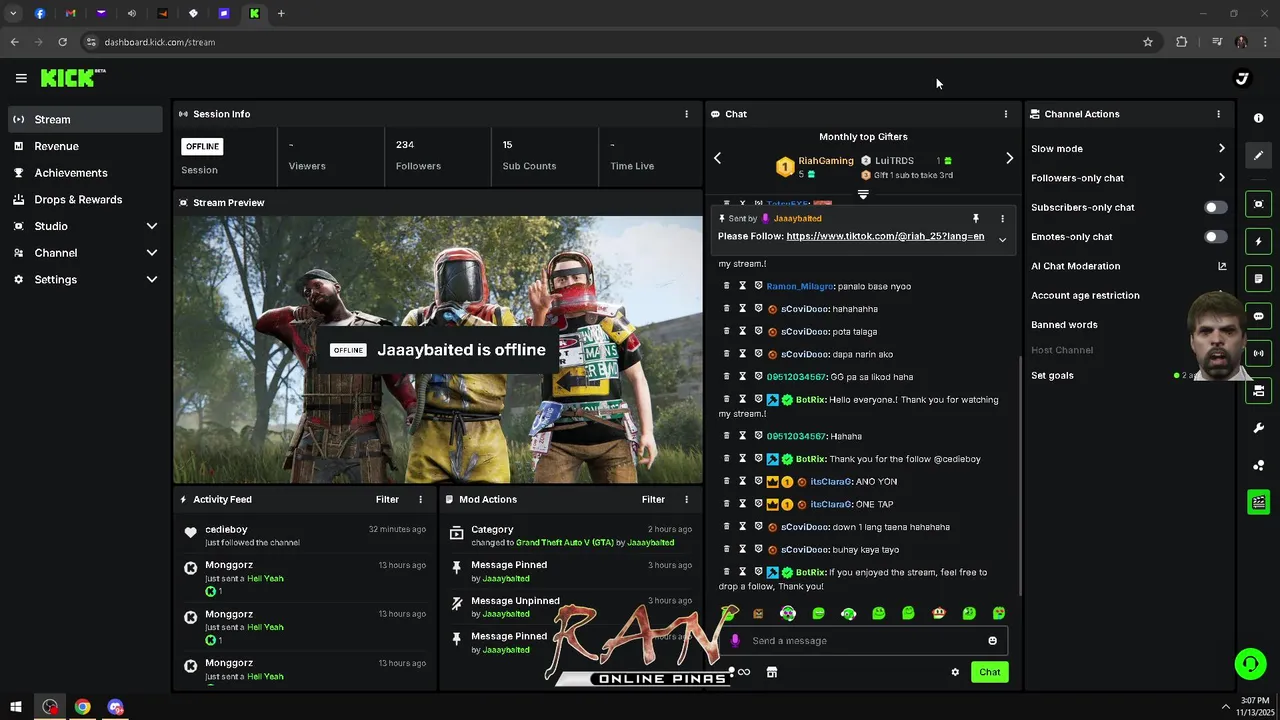Screen dimensions: 1280x720
Task: Click the shop icon below message box
Action: pos(771,672)
